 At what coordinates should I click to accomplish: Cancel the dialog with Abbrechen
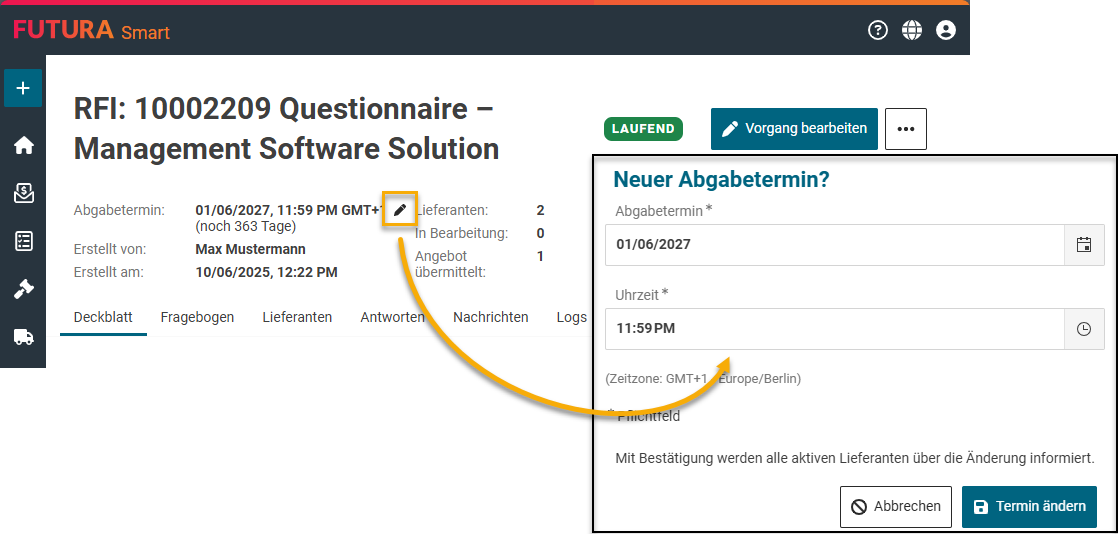(896, 506)
